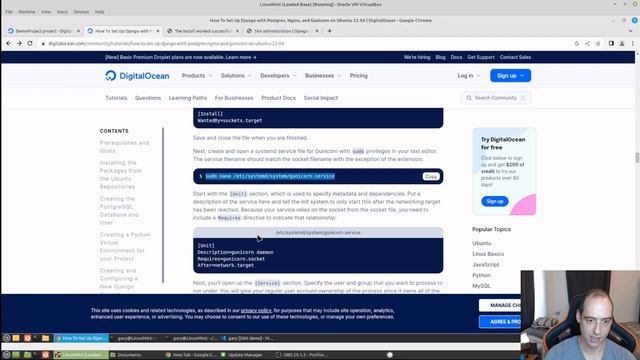The width and height of the screenshot is (640, 360).
Task: Open the VirtualBox Help menu
Action: tap(99, 12)
